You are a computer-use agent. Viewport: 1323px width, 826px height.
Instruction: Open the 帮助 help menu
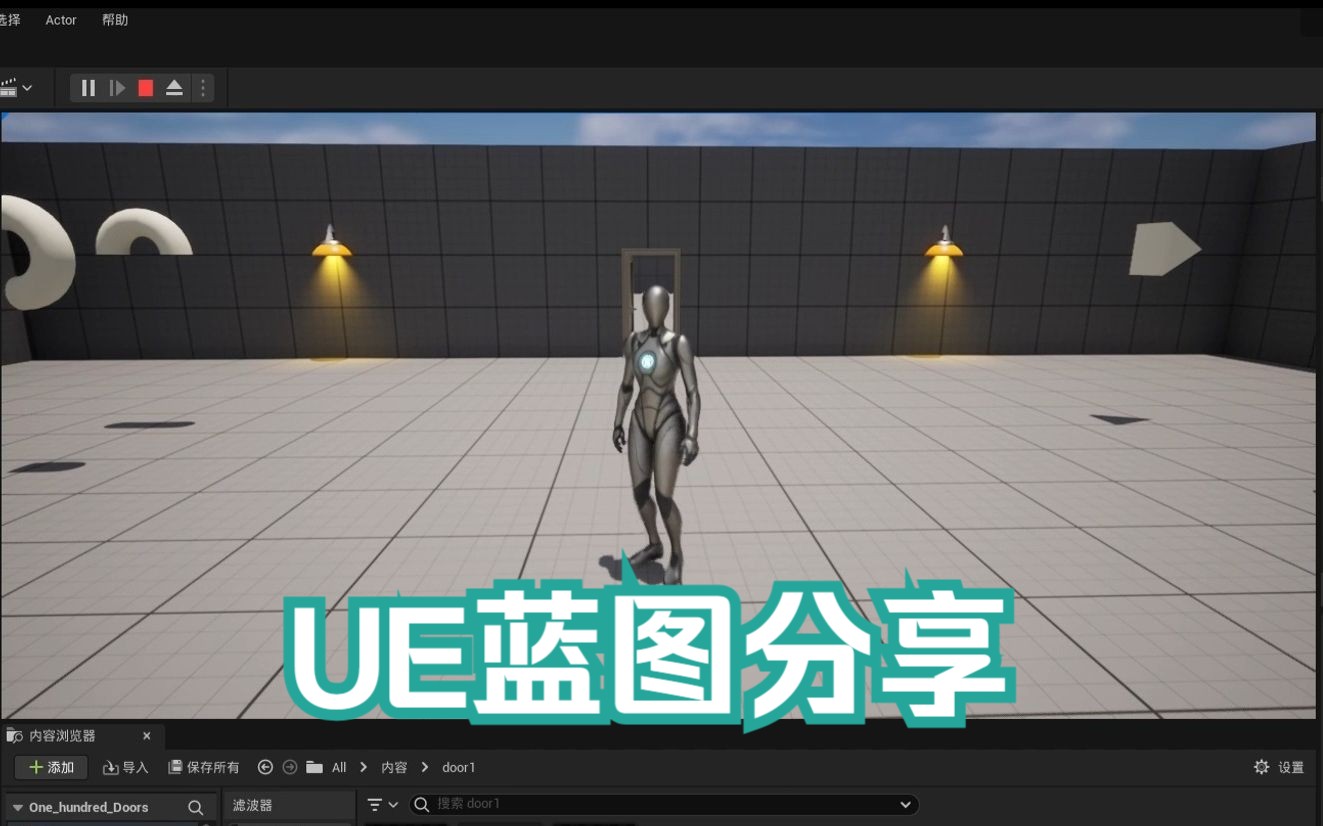pos(115,20)
